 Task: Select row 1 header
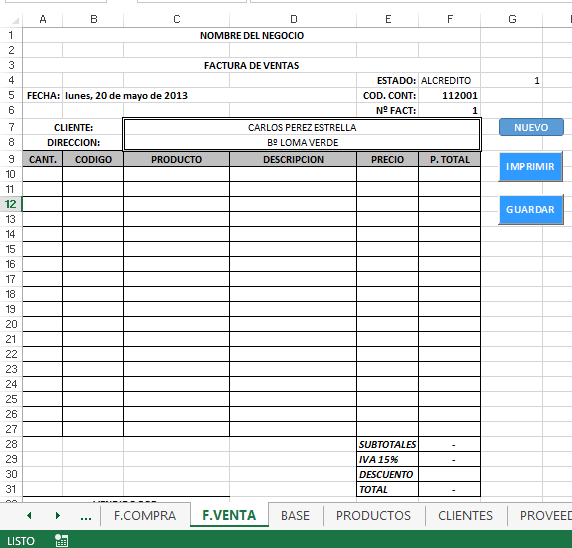[x=11, y=35]
